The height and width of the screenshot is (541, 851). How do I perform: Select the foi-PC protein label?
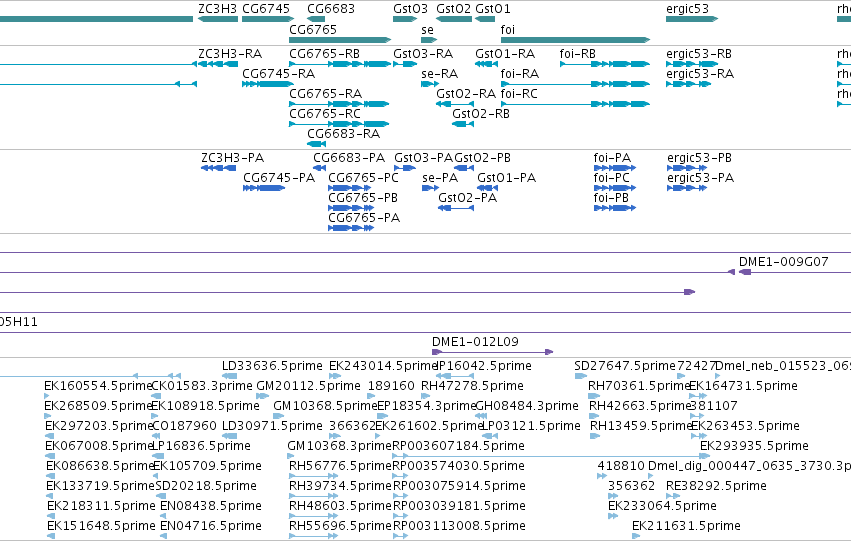[x=612, y=178]
